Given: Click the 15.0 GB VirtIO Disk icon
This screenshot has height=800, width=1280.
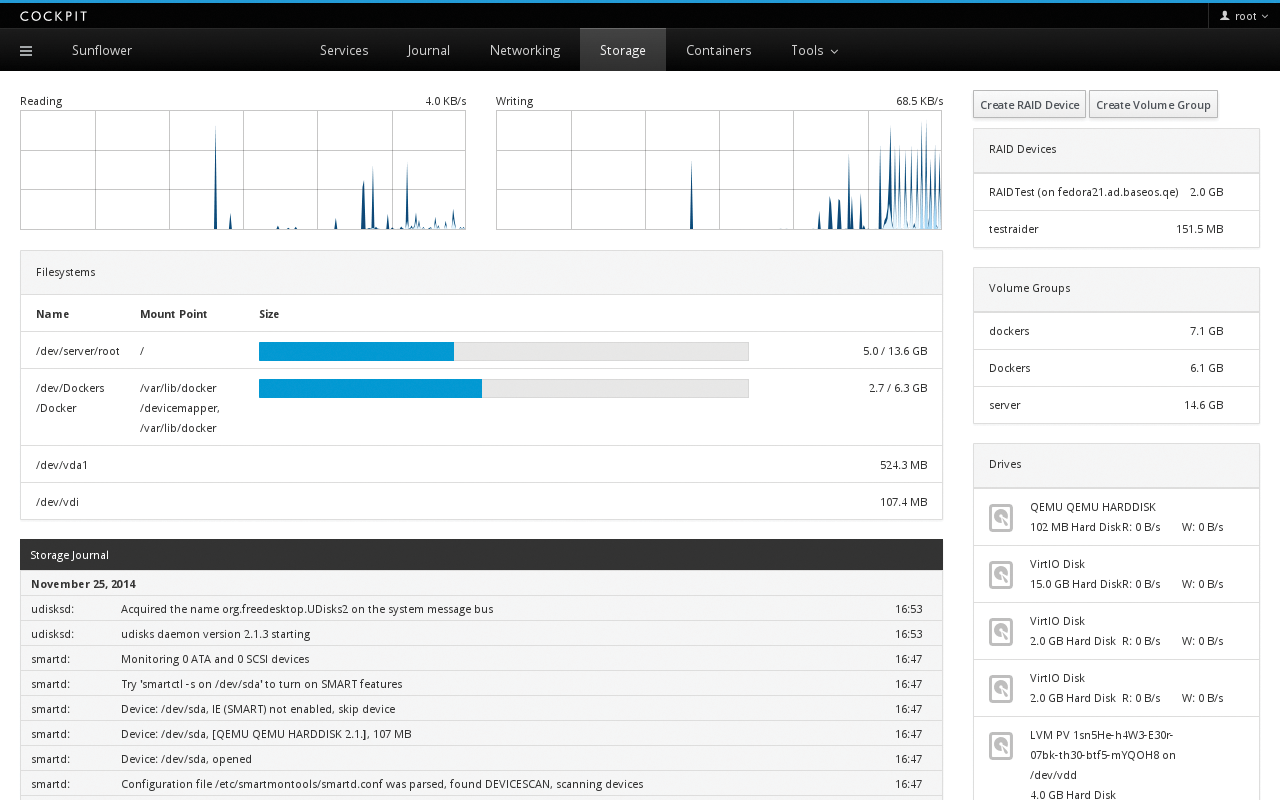Looking at the screenshot, I should click(1000, 574).
